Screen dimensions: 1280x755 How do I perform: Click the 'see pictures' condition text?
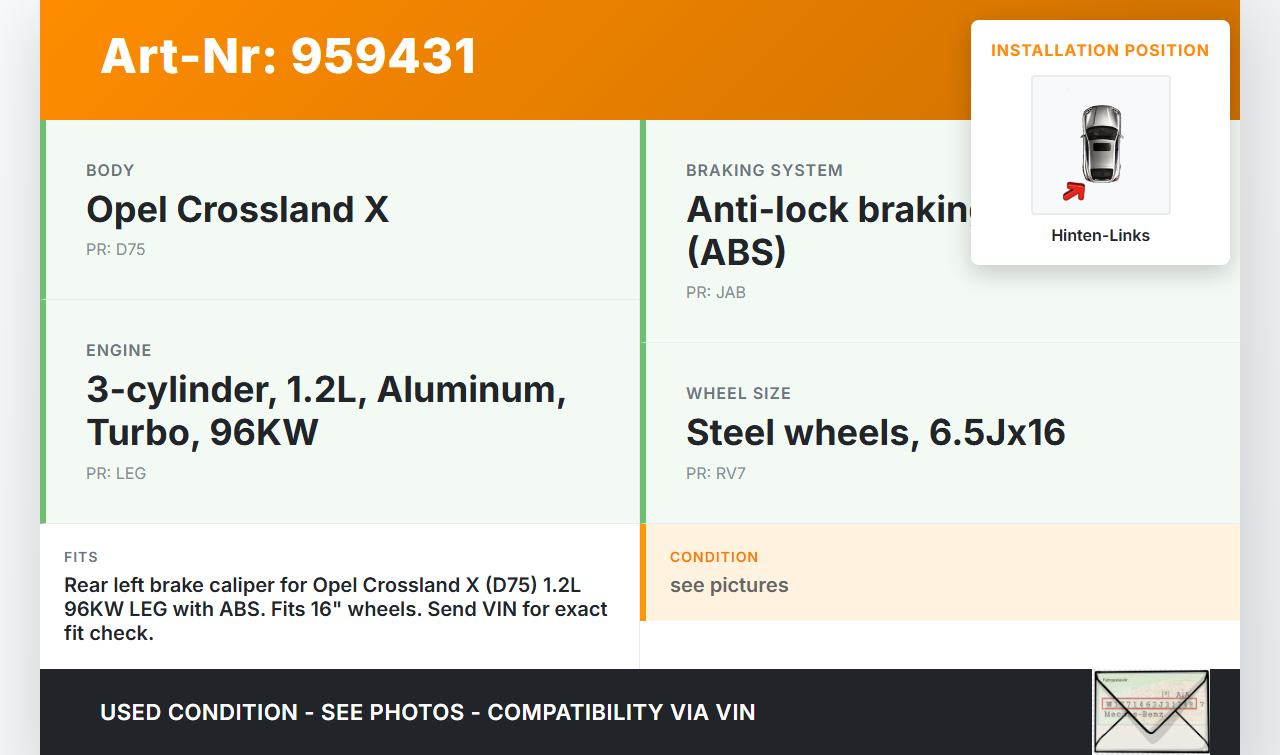pos(729,585)
